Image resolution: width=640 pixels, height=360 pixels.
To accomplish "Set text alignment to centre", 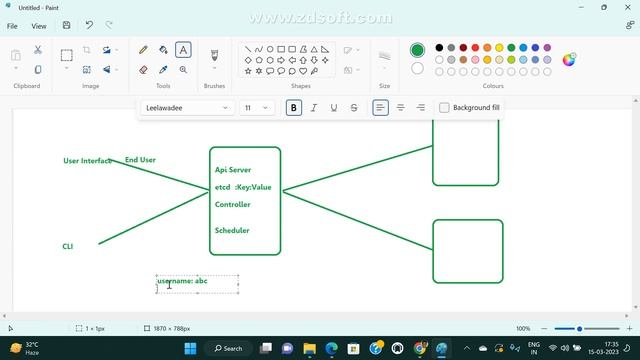I will point(400,108).
